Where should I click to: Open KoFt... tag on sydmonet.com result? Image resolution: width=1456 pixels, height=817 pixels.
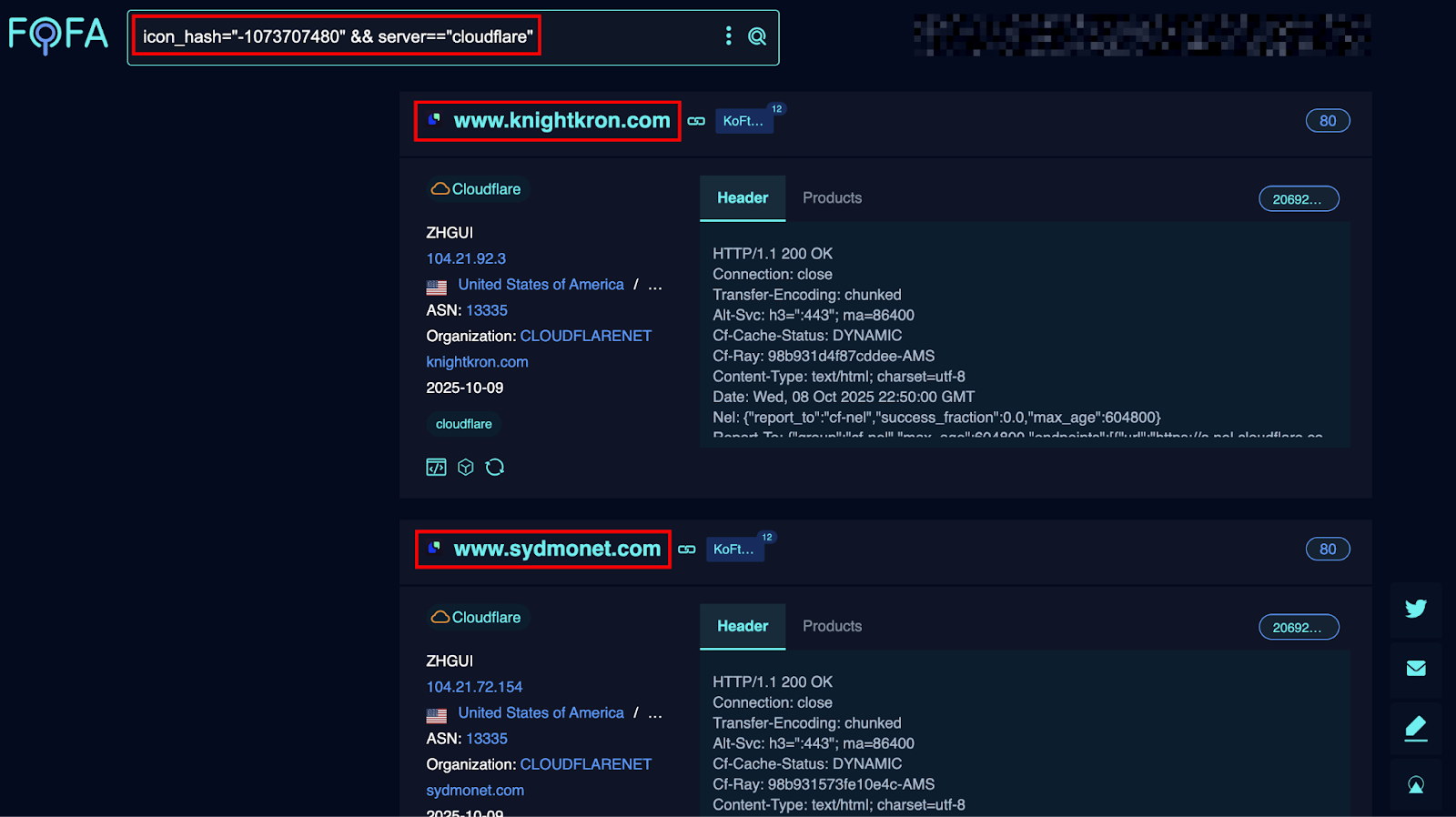(734, 550)
